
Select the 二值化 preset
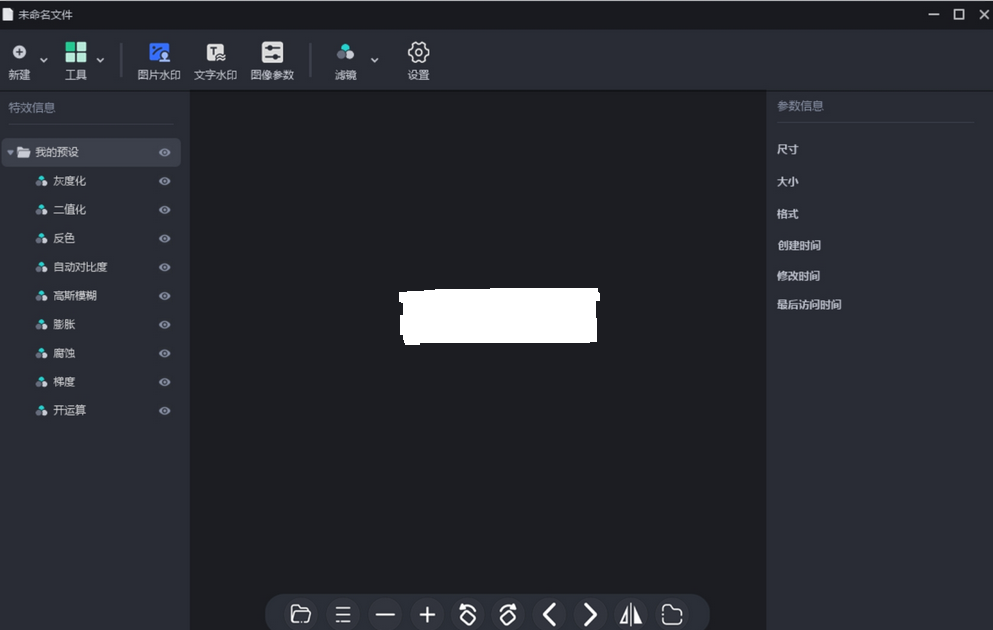(69, 210)
